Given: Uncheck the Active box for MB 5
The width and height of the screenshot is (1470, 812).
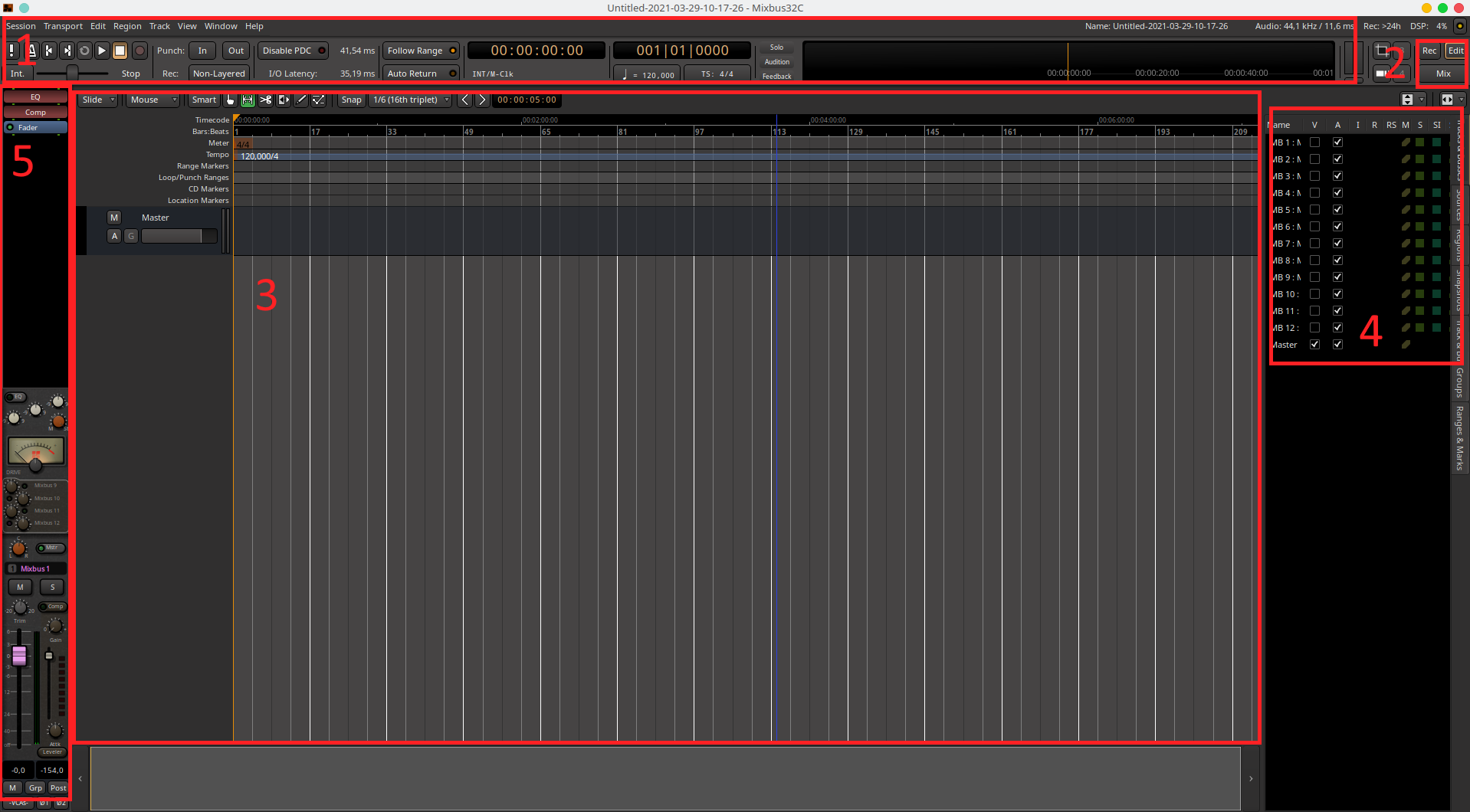Looking at the screenshot, I should point(1337,210).
